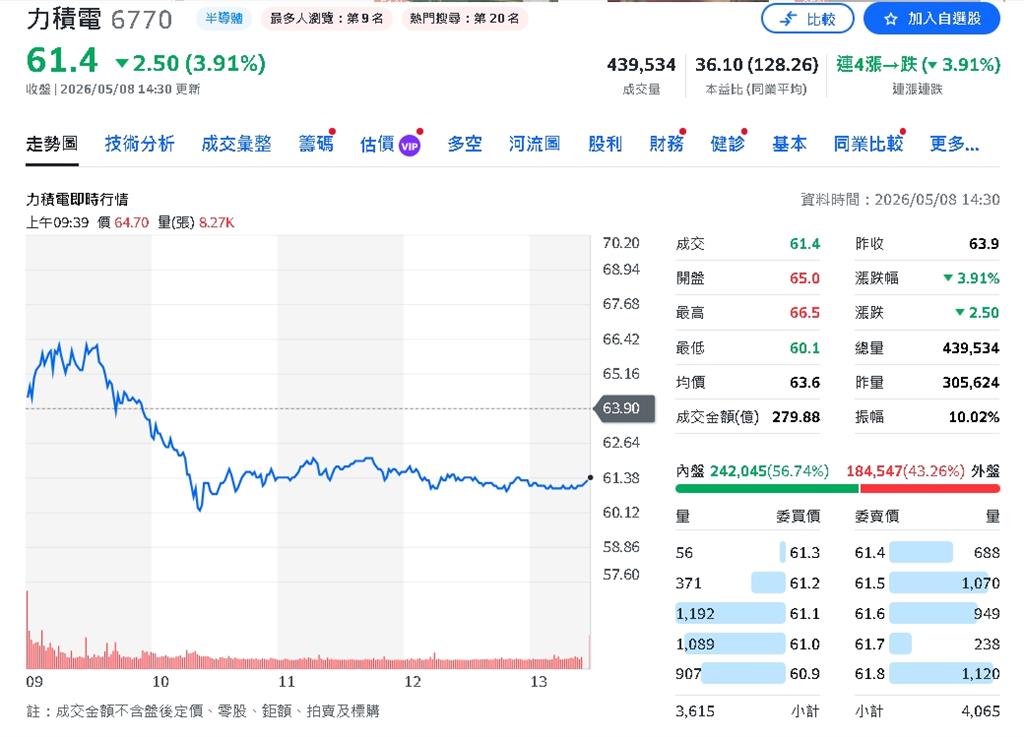Click the green 內盤 portion of ratio bar
The height and width of the screenshot is (737, 1024).
coord(767,488)
